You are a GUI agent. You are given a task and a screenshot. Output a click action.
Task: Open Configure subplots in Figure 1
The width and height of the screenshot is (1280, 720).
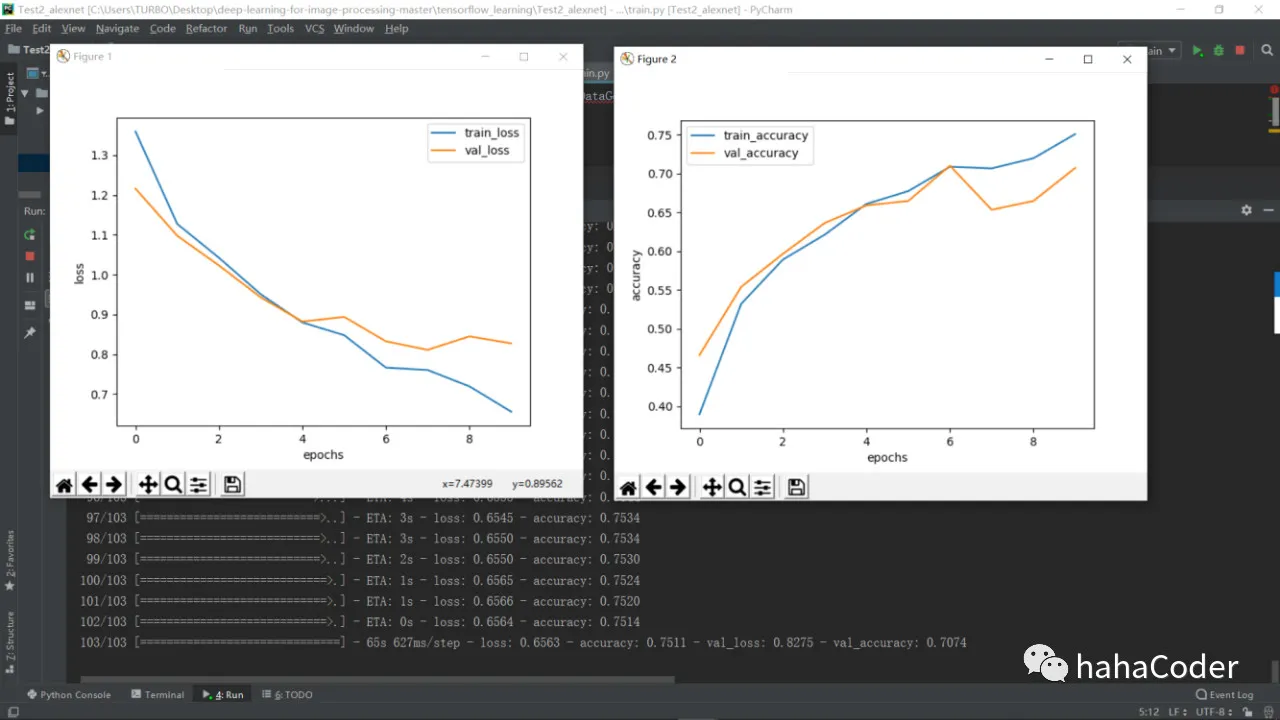[198, 485]
